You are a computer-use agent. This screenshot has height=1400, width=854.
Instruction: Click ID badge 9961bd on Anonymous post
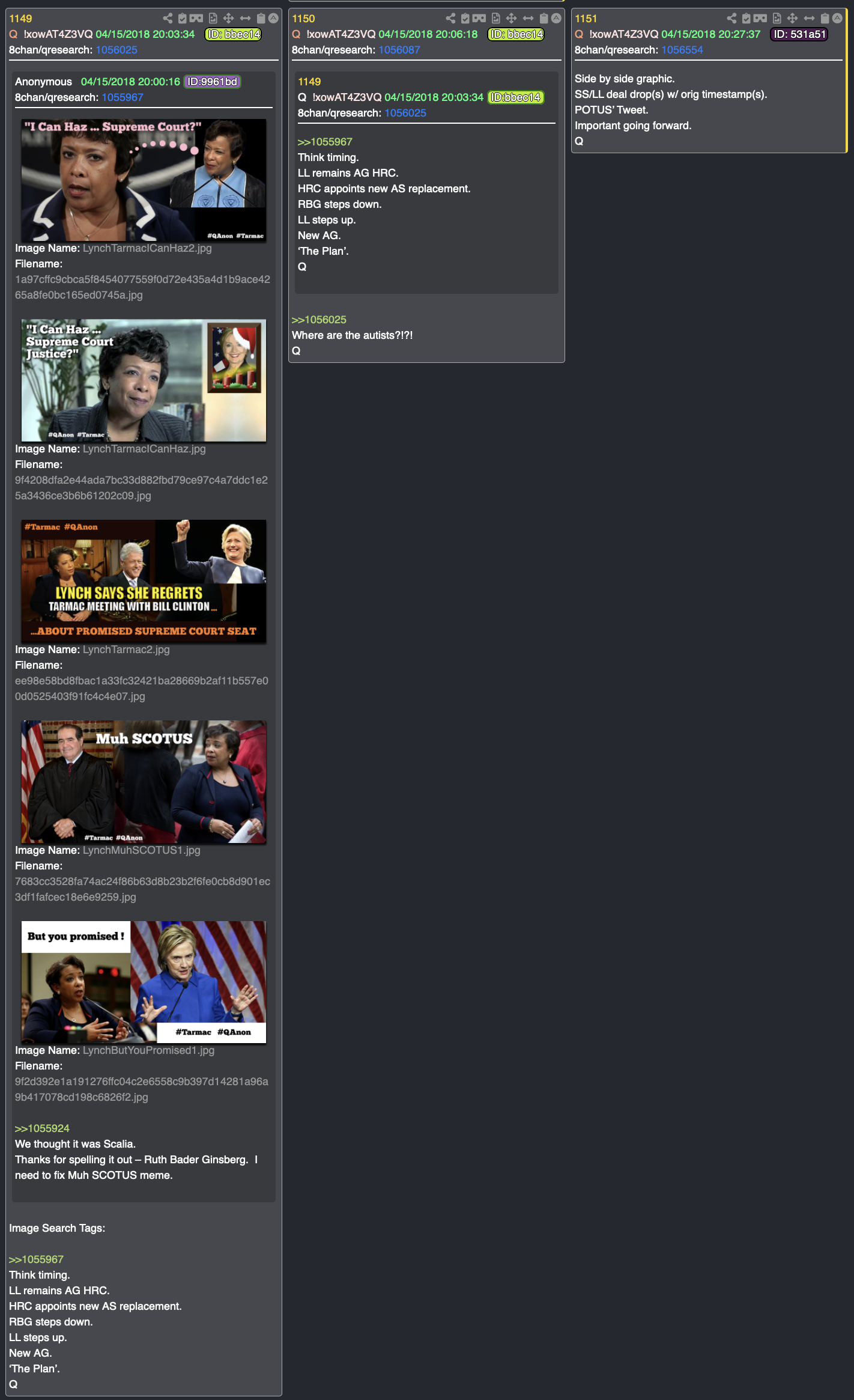(x=213, y=82)
